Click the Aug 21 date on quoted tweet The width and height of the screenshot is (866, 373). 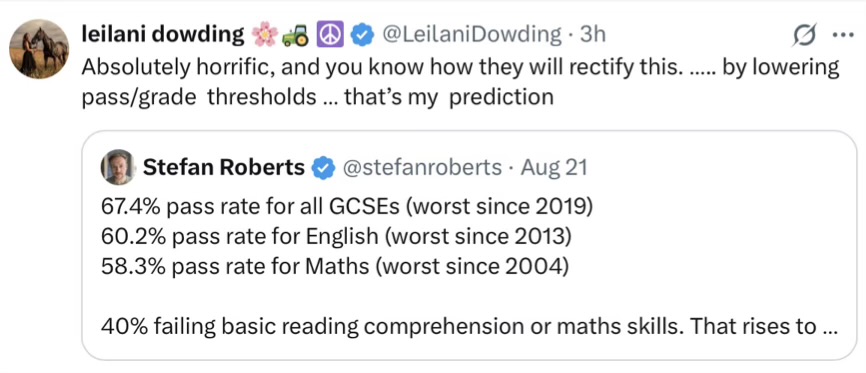[x=553, y=168]
